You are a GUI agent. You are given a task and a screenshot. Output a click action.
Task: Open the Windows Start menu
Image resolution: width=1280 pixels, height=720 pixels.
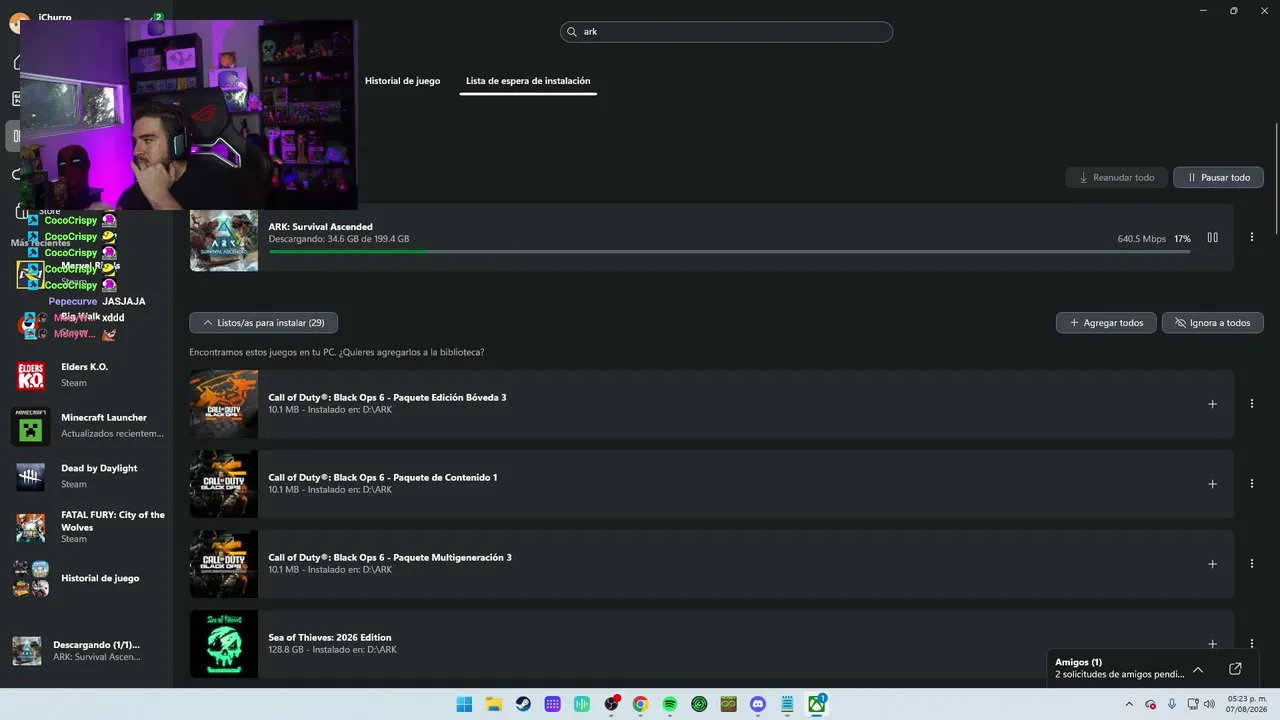464,704
